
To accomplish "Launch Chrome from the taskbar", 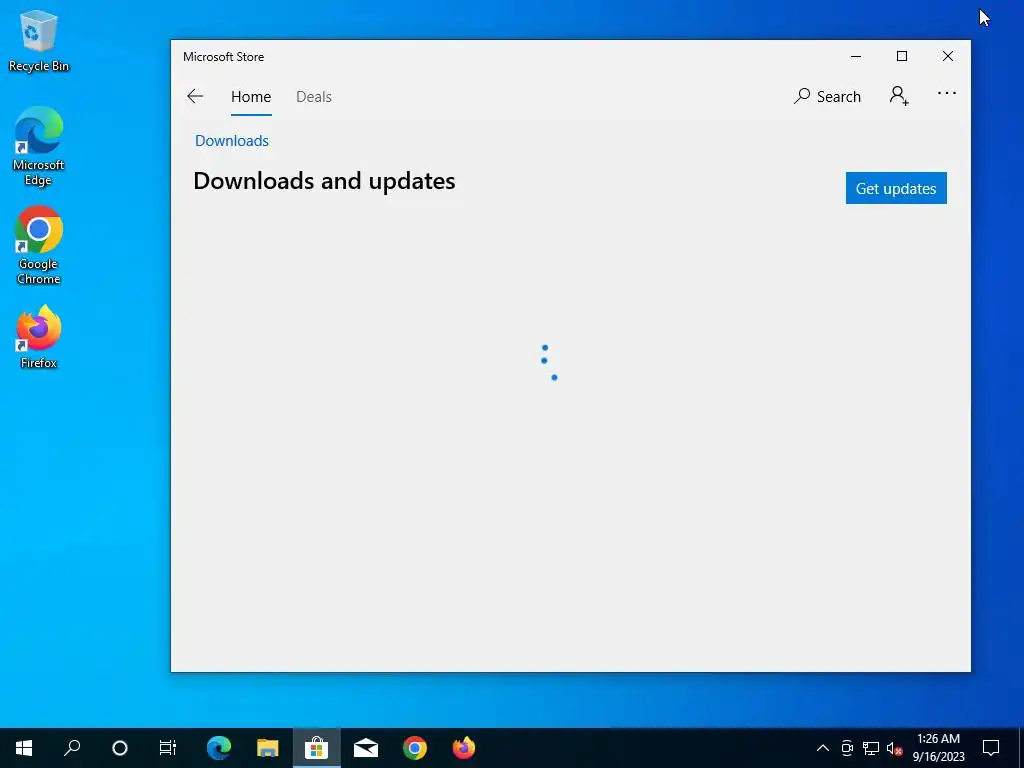I will tap(415, 748).
